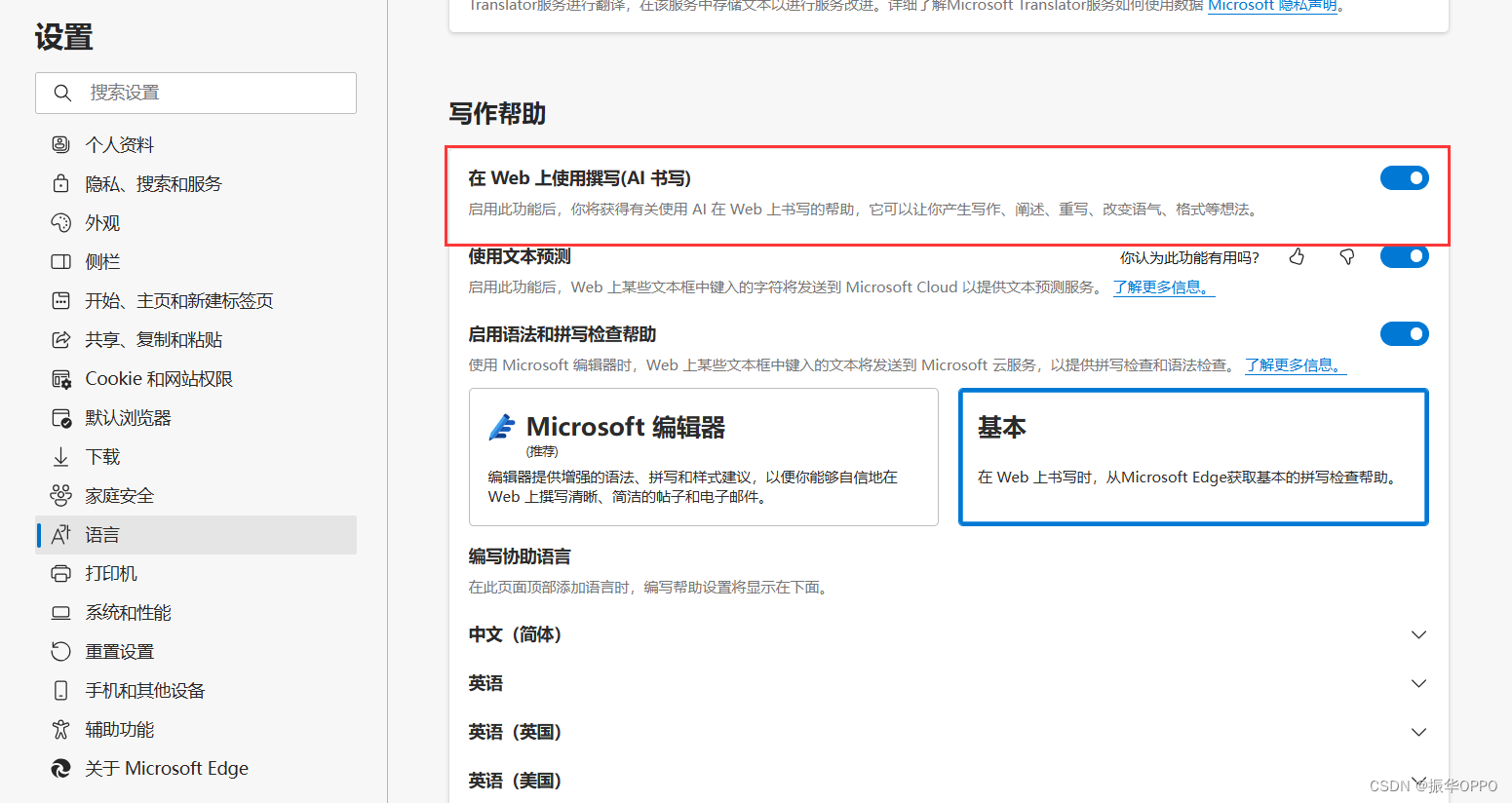Viewport: 1512px width, 803px height.
Task: Click the reset icon beside 重置设置
Action: [60, 651]
